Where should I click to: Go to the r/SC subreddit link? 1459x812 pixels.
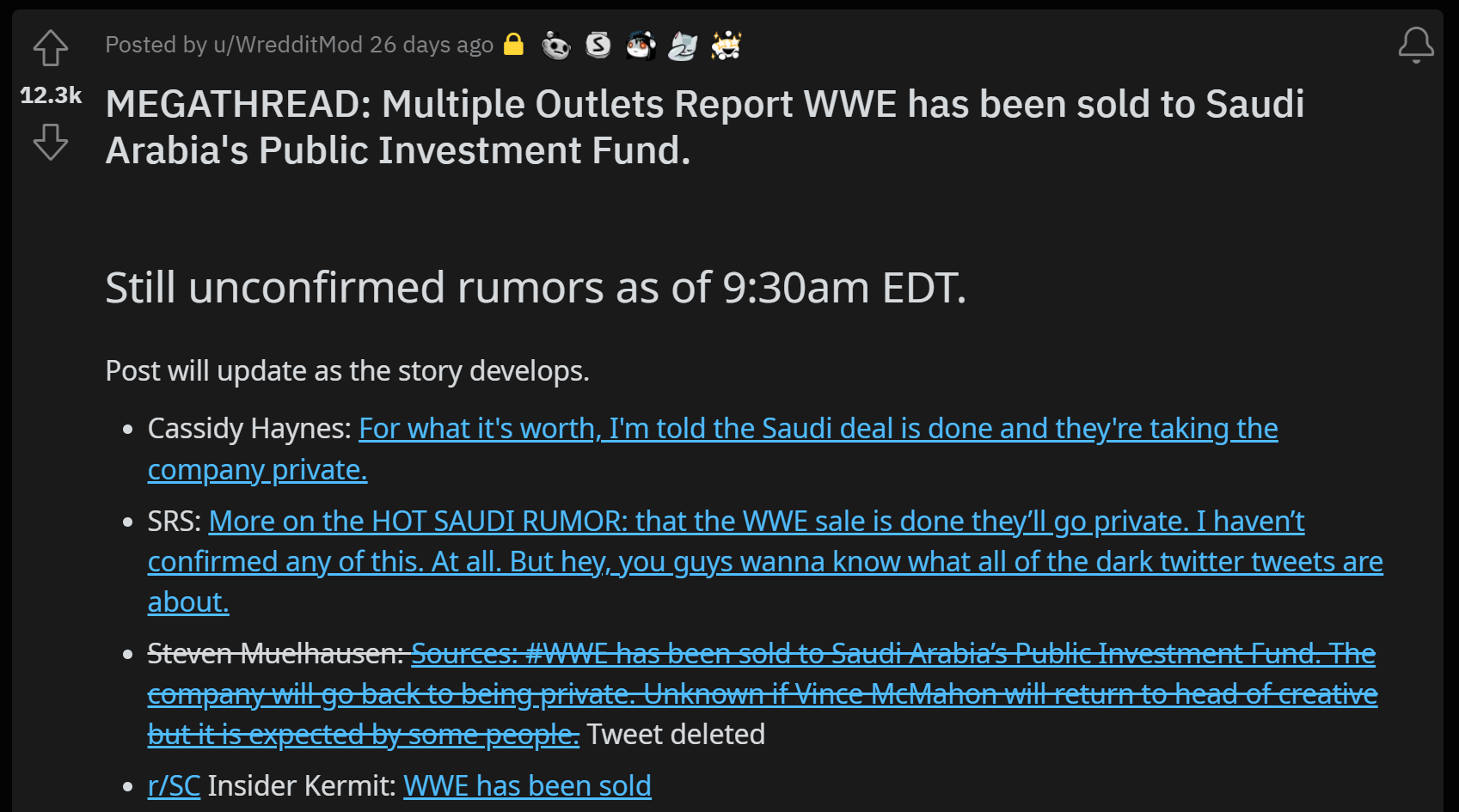(x=174, y=786)
